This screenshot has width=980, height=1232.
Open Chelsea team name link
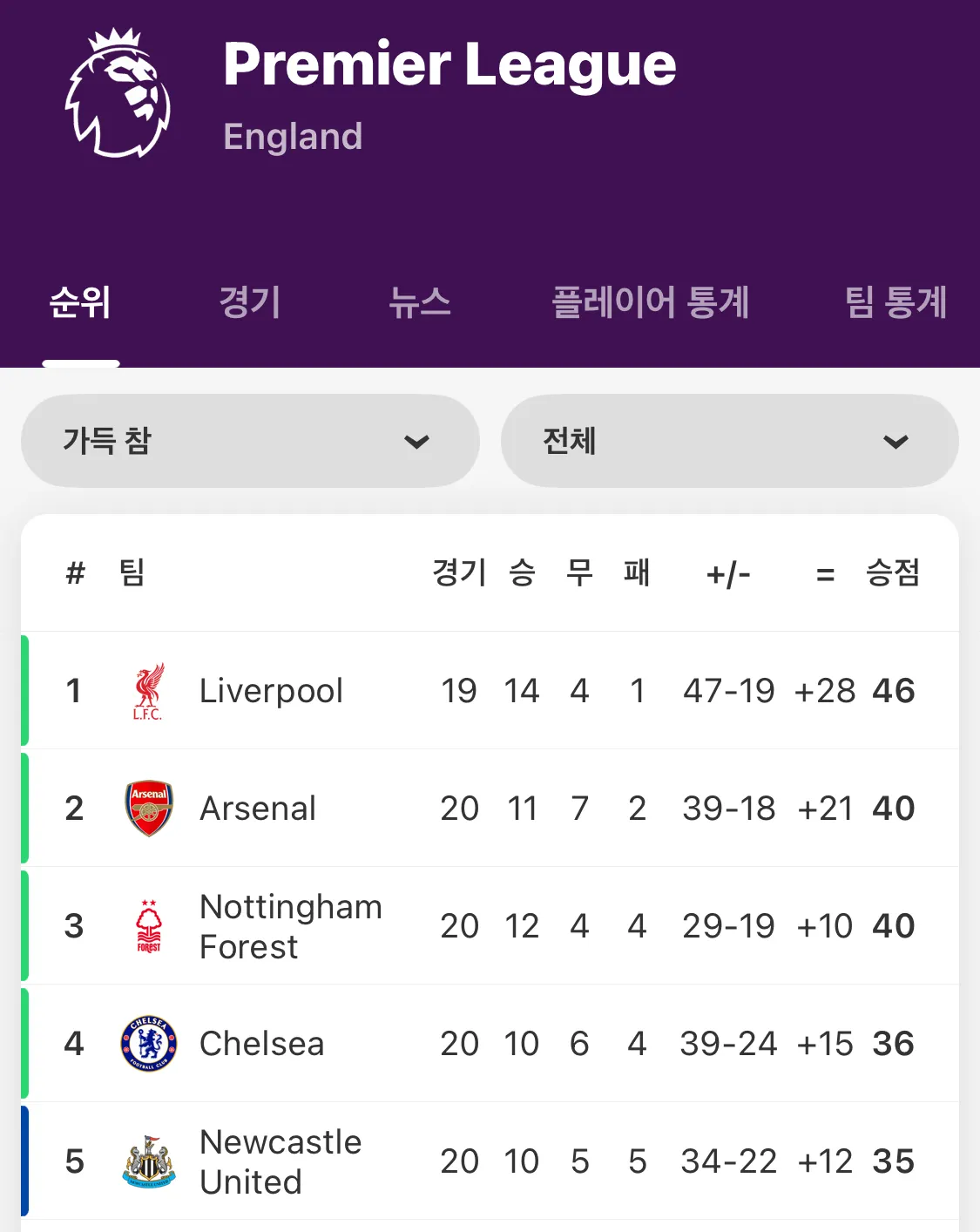coord(261,1044)
